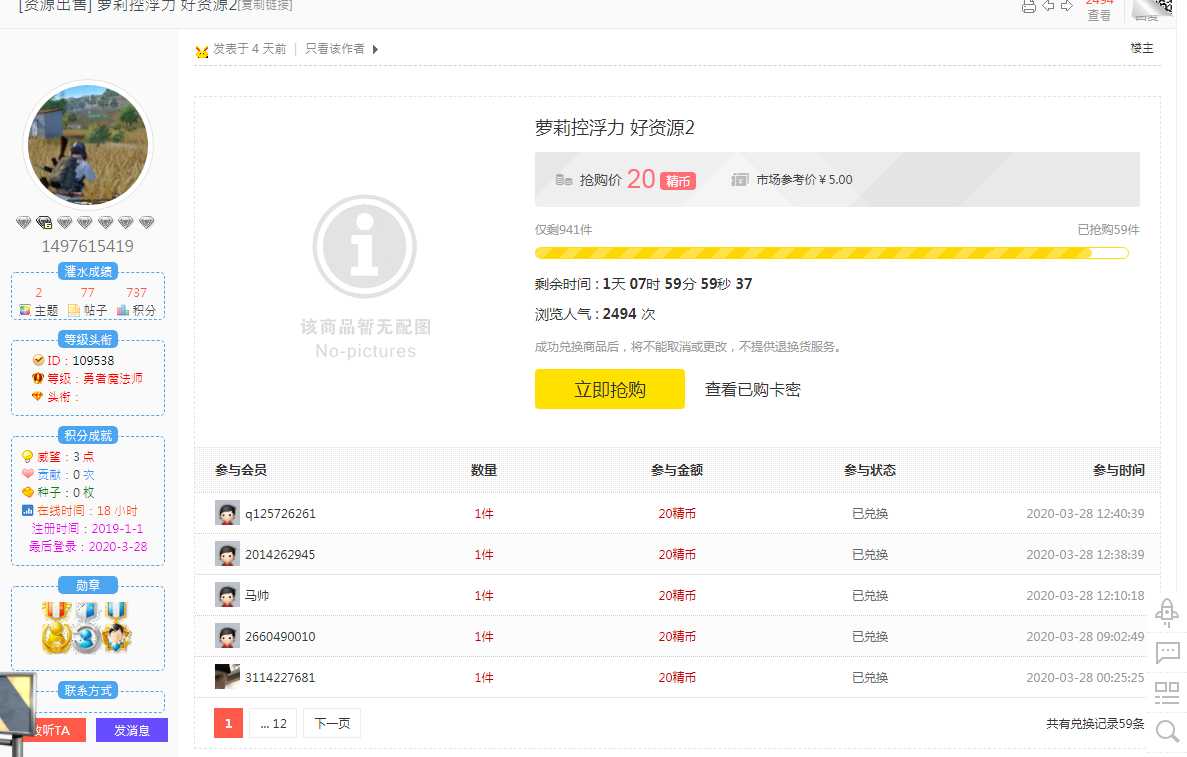1187x757 pixels.
Task: Click the 只看该作者 link
Action: 335,48
